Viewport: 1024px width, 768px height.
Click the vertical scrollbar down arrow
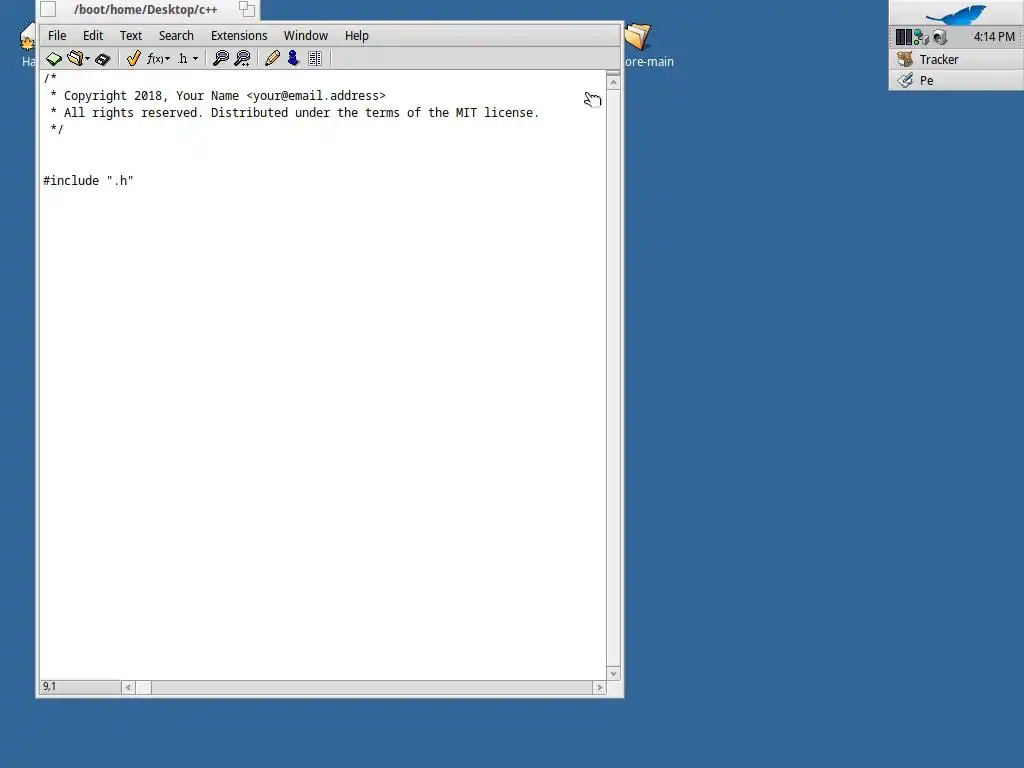pos(613,673)
